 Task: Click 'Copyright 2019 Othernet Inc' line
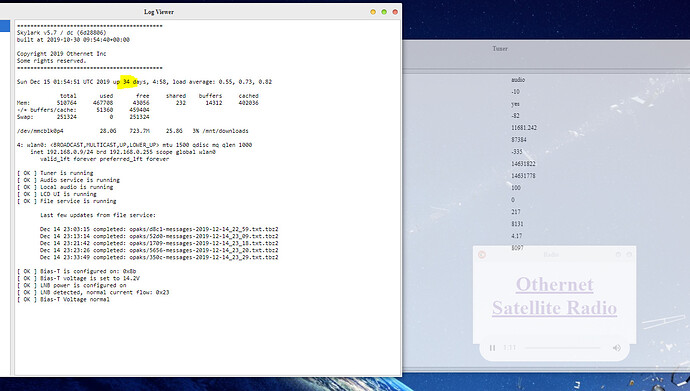click(62, 54)
